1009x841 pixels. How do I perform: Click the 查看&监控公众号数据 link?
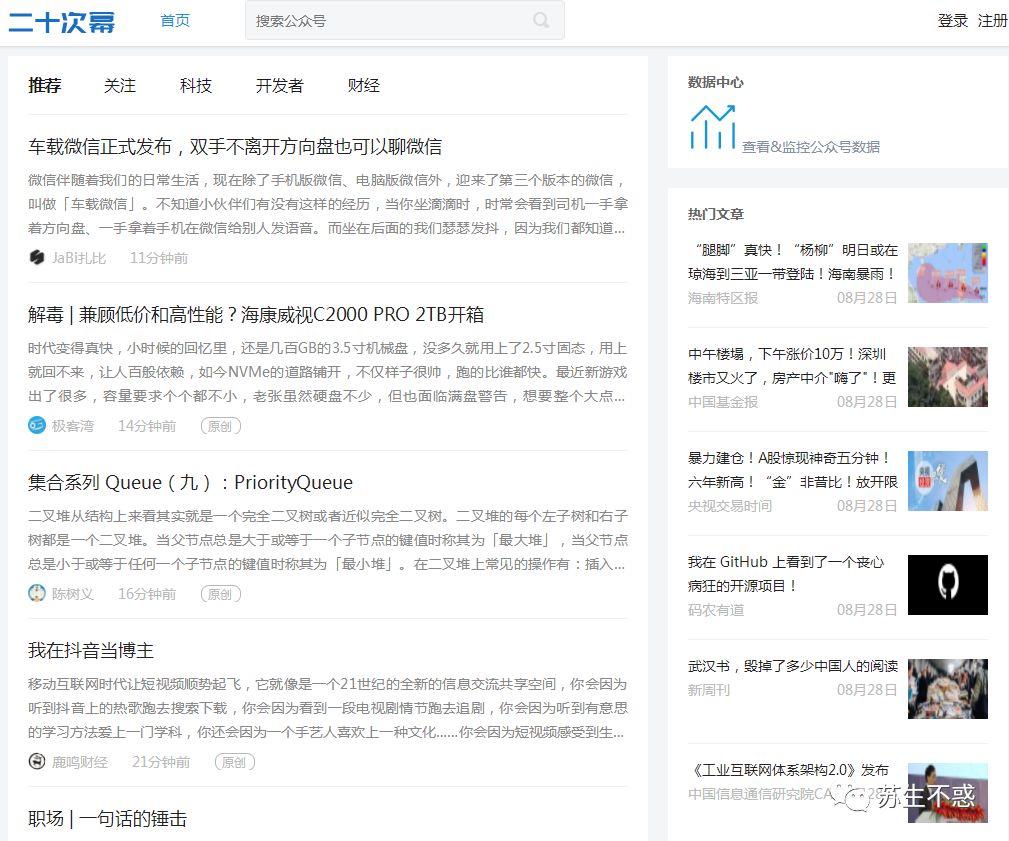pos(810,147)
